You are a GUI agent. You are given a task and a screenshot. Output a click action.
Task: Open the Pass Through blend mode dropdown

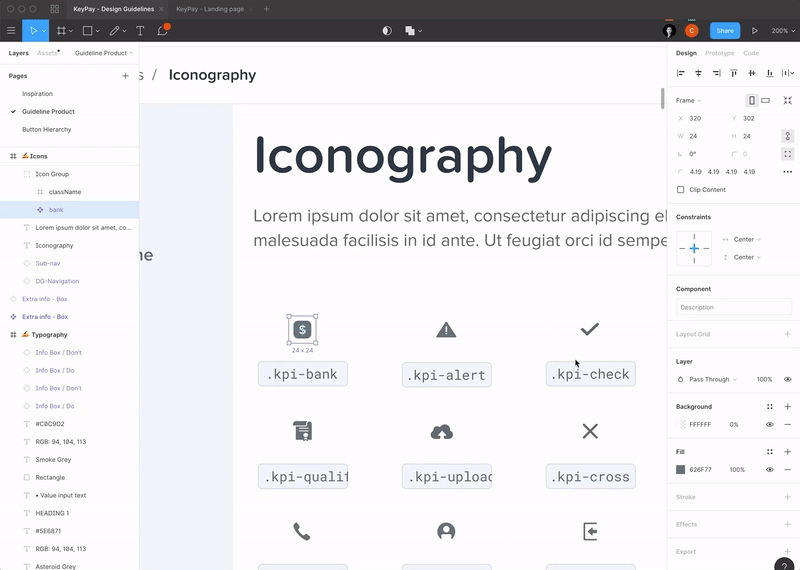[x=713, y=379]
